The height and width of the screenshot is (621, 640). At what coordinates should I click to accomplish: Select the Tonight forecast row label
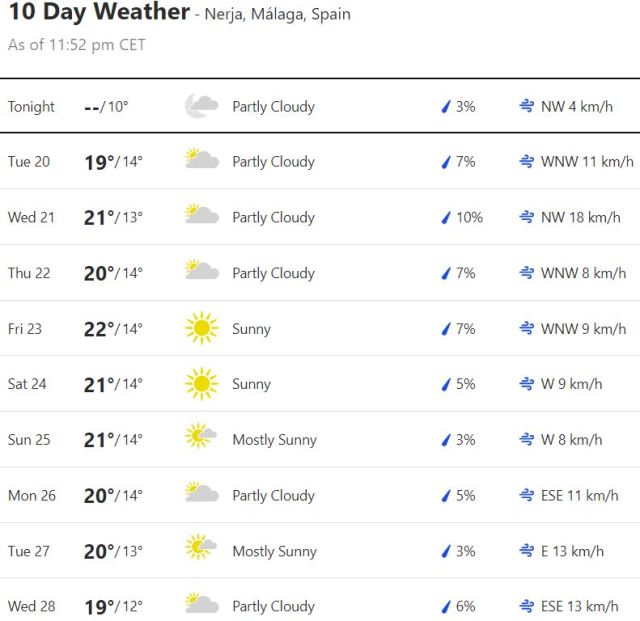click(31, 107)
